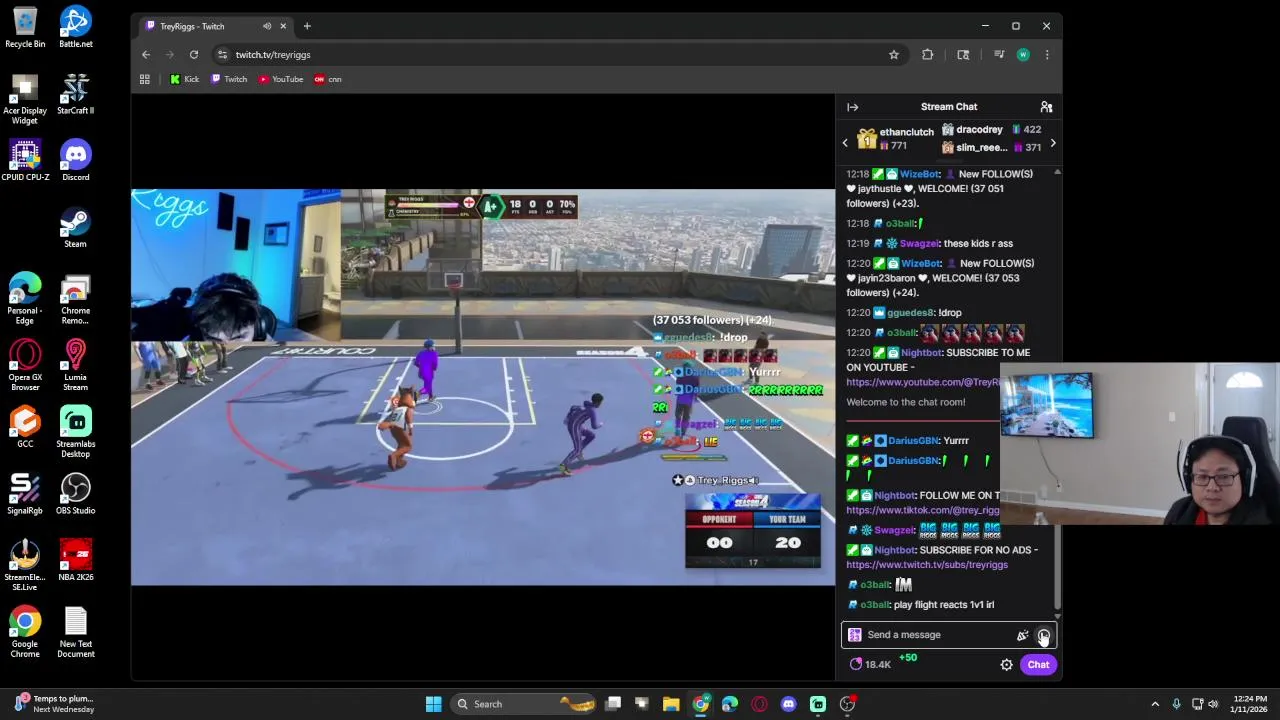Image resolution: width=1280 pixels, height=720 pixels.
Task: Open the emote picker in chat input
Action: [x=1043, y=635]
